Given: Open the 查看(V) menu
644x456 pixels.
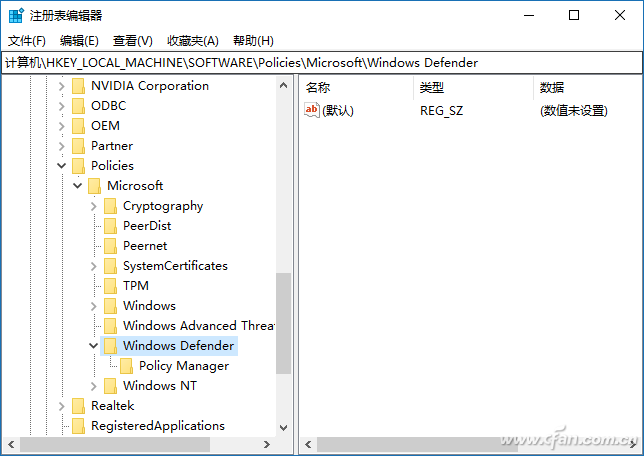Looking at the screenshot, I should [132, 41].
